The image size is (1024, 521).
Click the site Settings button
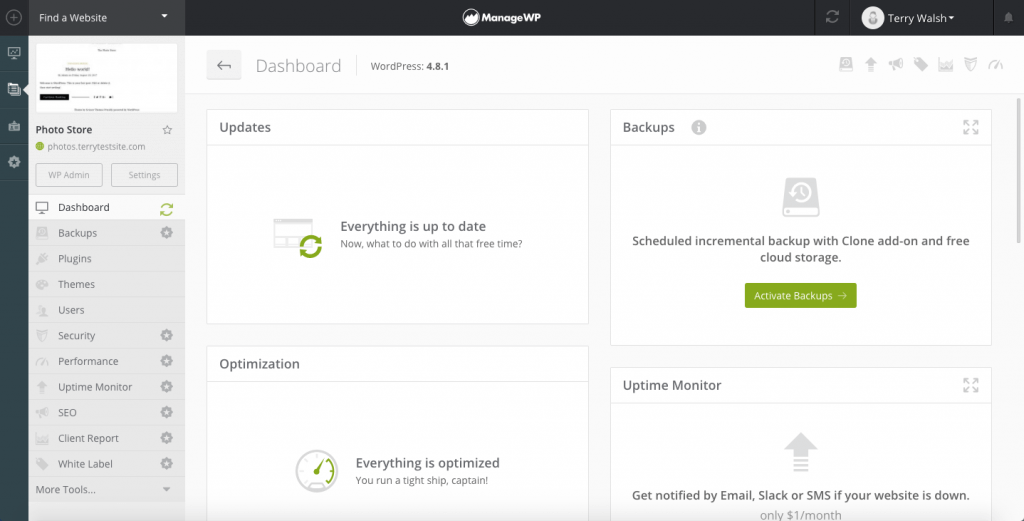[144, 175]
